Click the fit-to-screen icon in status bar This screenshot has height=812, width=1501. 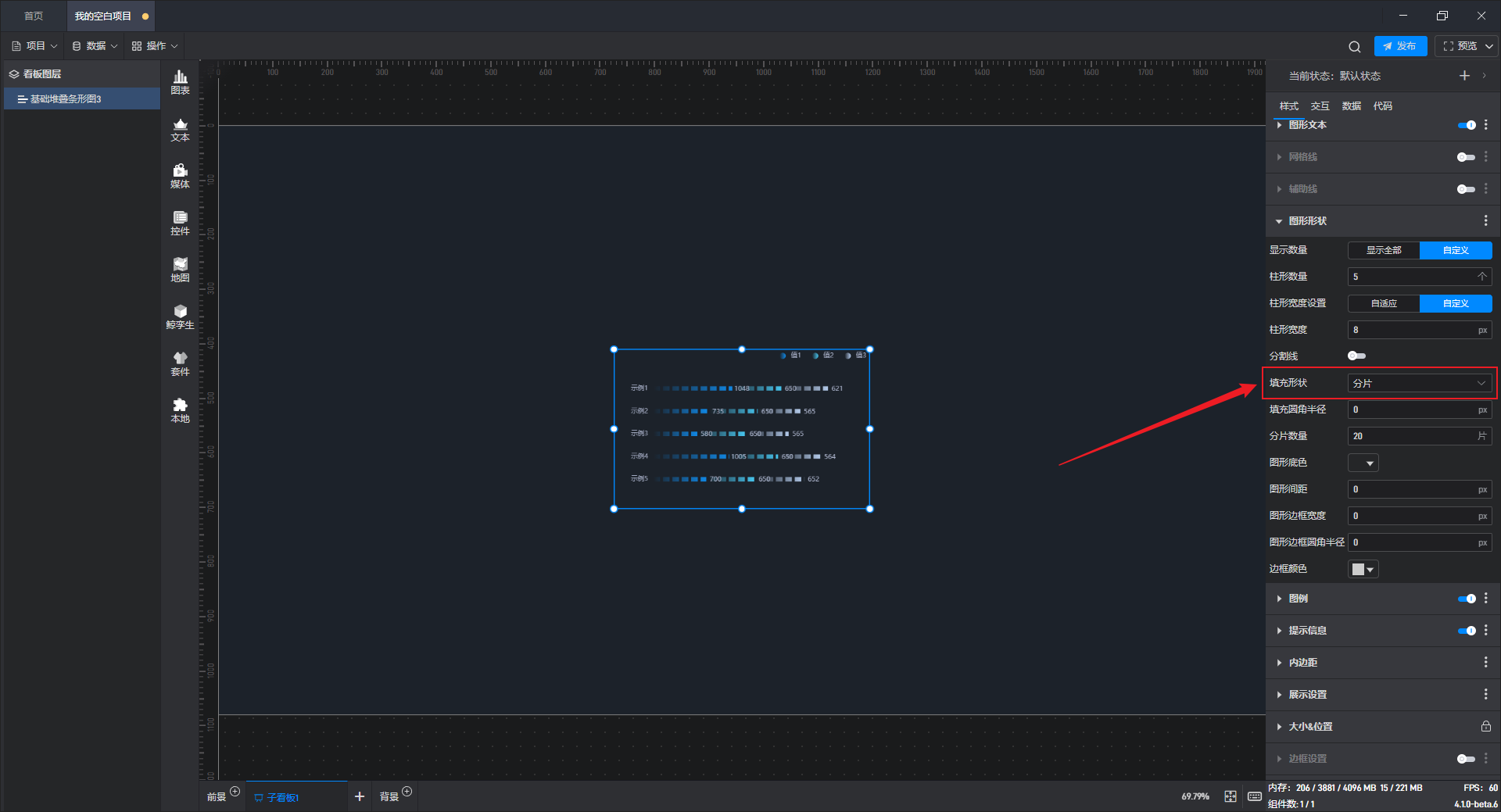1231,796
